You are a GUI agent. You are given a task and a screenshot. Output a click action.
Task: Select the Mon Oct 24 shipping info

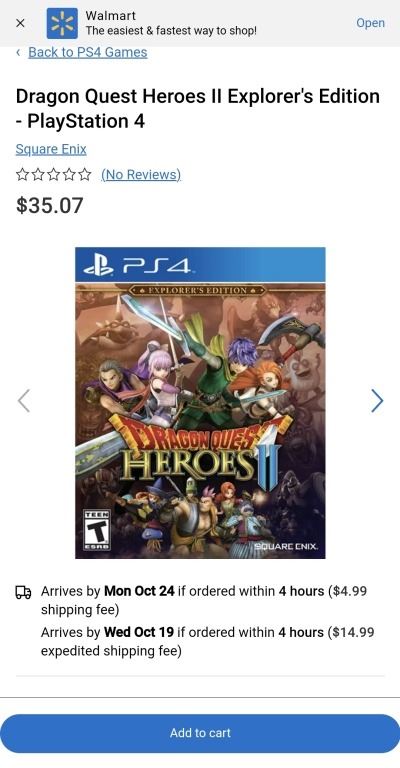(204, 600)
